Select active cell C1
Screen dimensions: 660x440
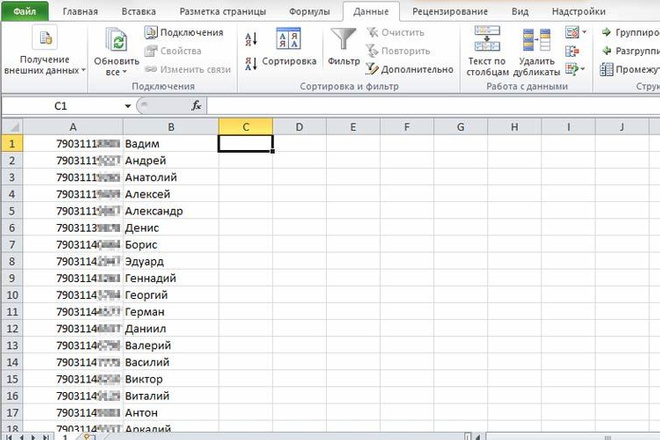(x=245, y=144)
